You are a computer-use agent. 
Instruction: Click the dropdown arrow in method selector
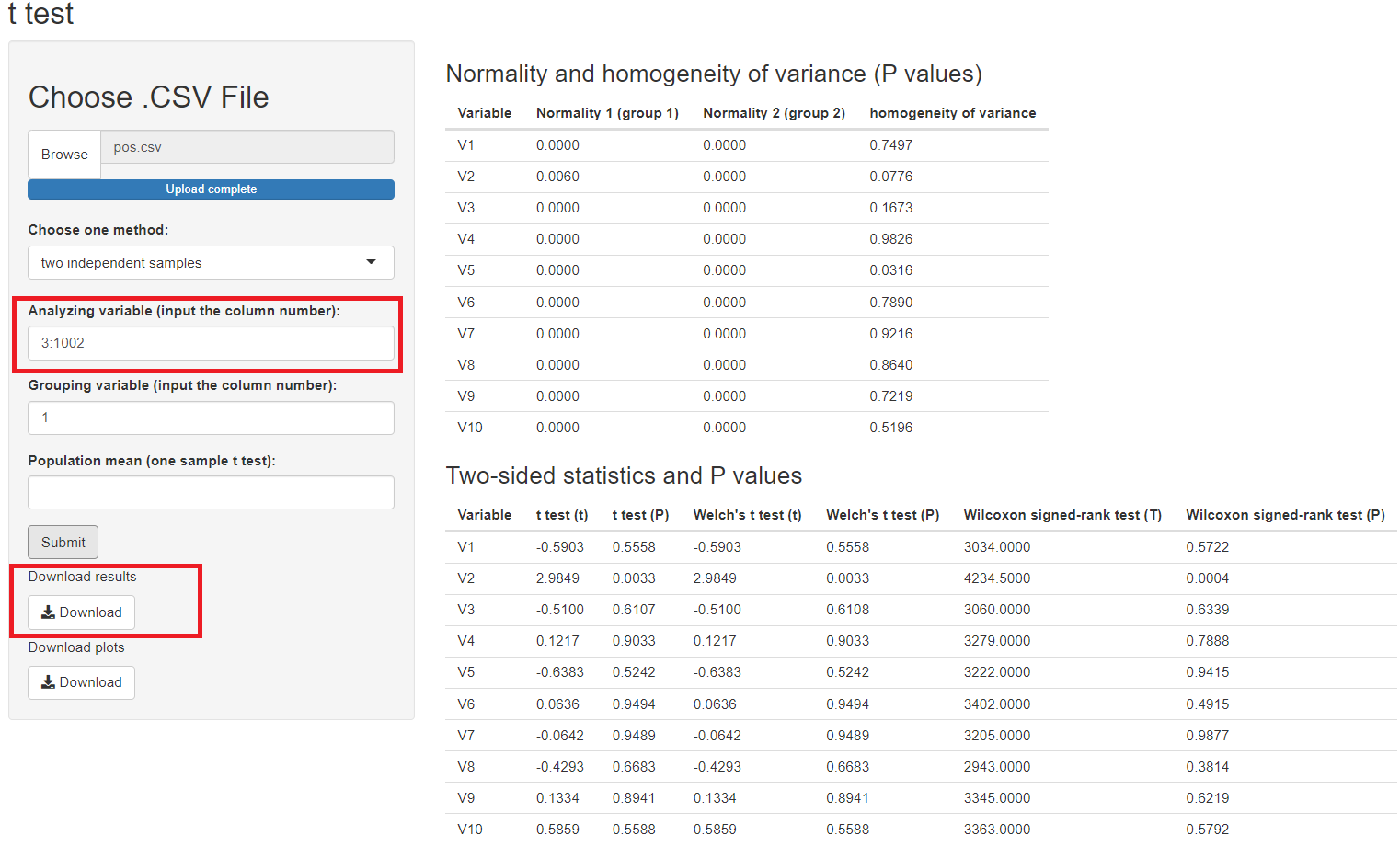click(x=371, y=262)
